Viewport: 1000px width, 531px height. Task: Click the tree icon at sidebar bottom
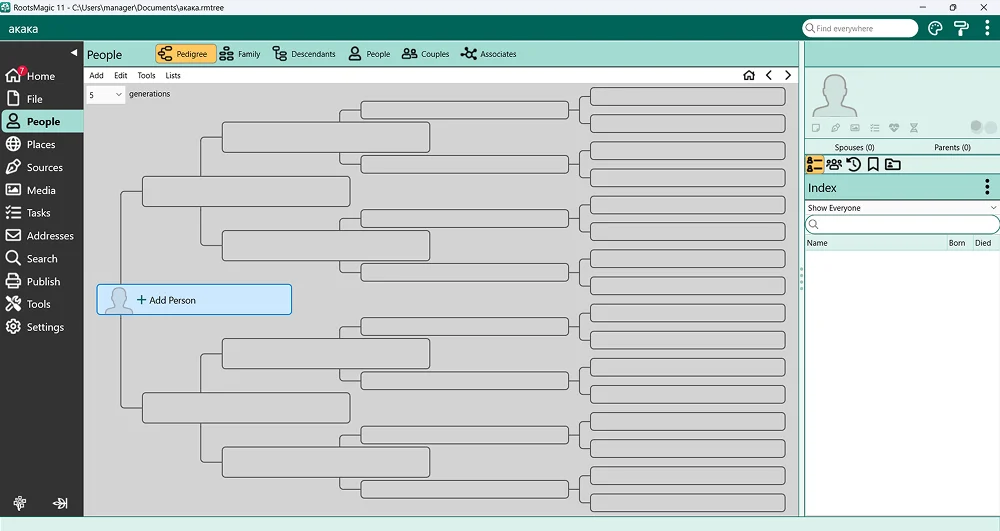click(x=20, y=503)
